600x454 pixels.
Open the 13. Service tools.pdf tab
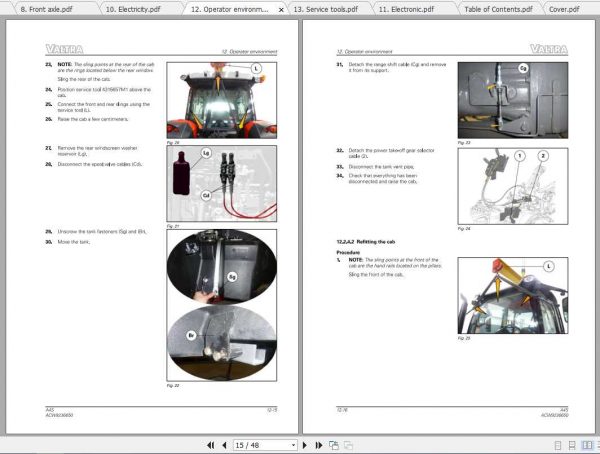[325, 9]
